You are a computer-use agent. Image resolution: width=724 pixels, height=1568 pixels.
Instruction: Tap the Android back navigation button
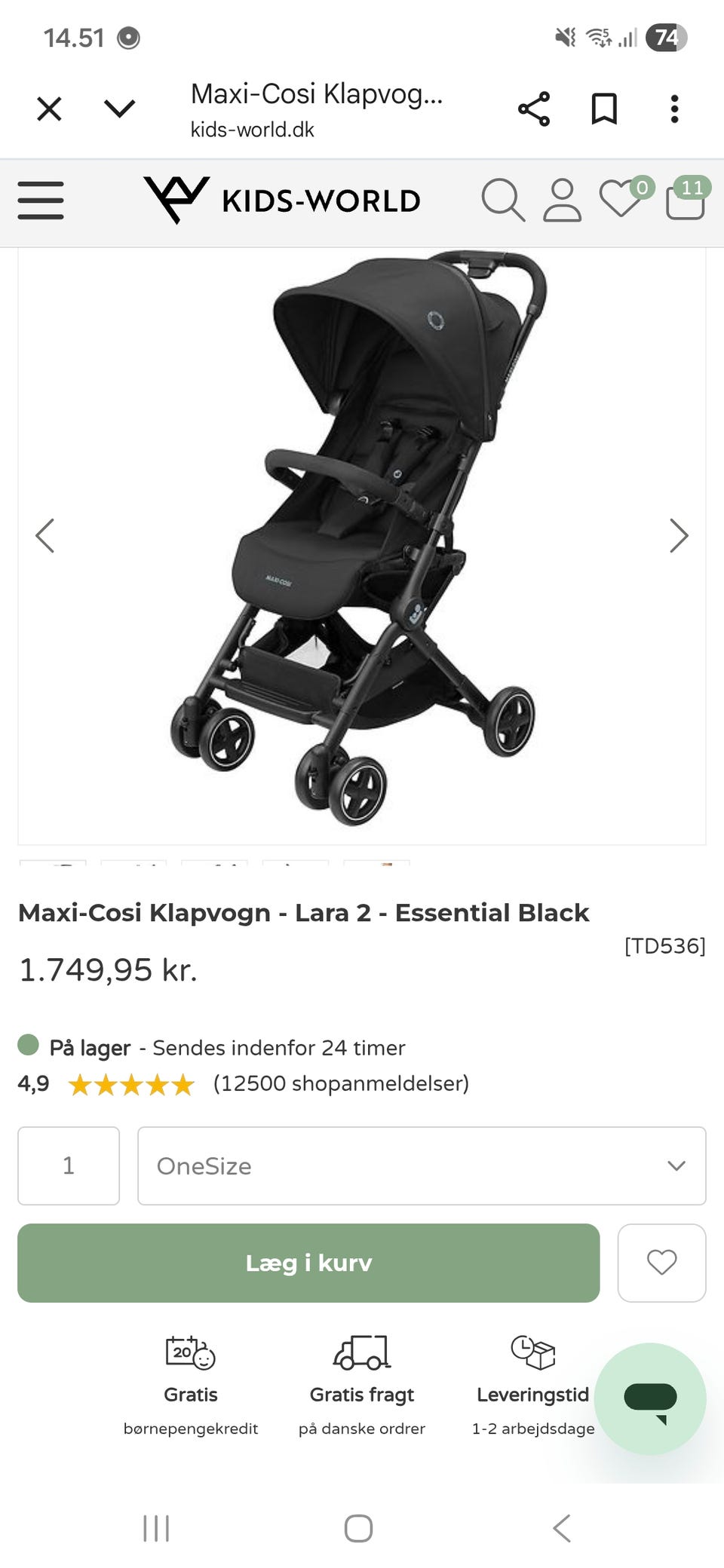pyautogui.click(x=562, y=1529)
